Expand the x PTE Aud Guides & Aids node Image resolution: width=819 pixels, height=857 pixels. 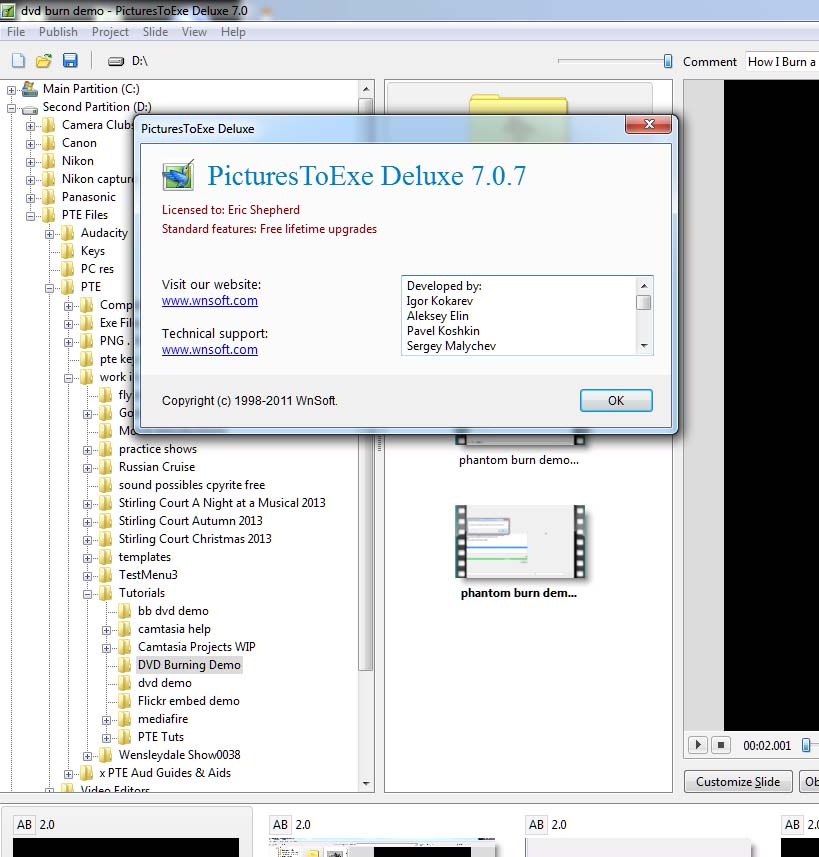click(x=68, y=774)
